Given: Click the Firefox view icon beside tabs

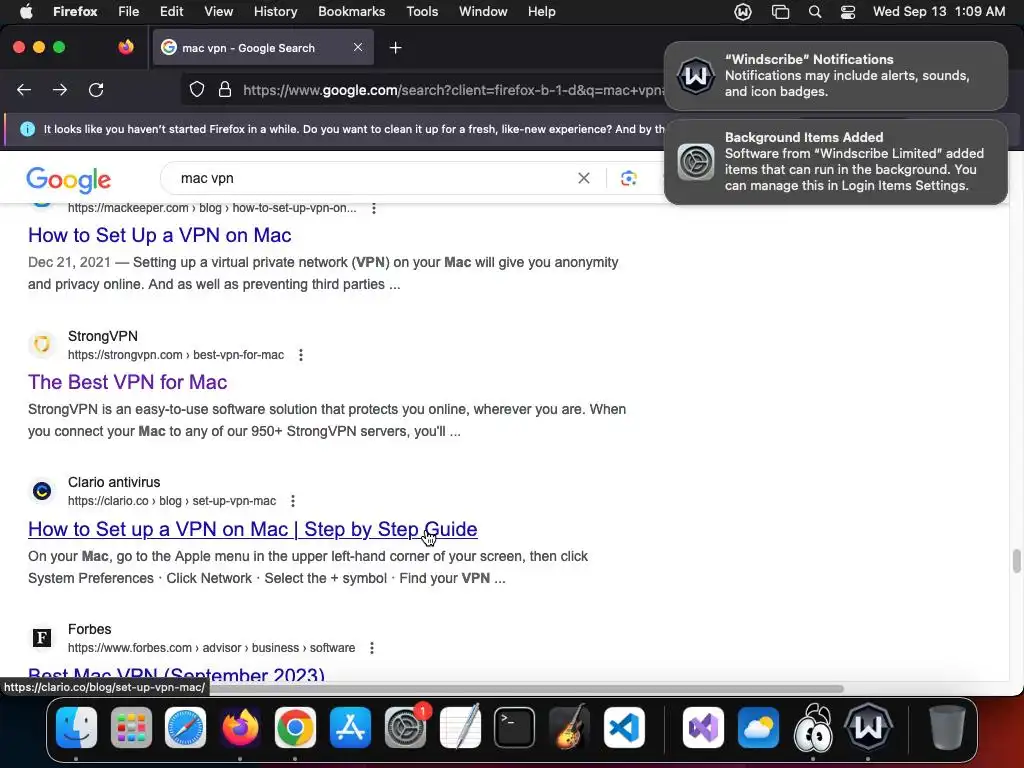Looking at the screenshot, I should [x=126, y=47].
